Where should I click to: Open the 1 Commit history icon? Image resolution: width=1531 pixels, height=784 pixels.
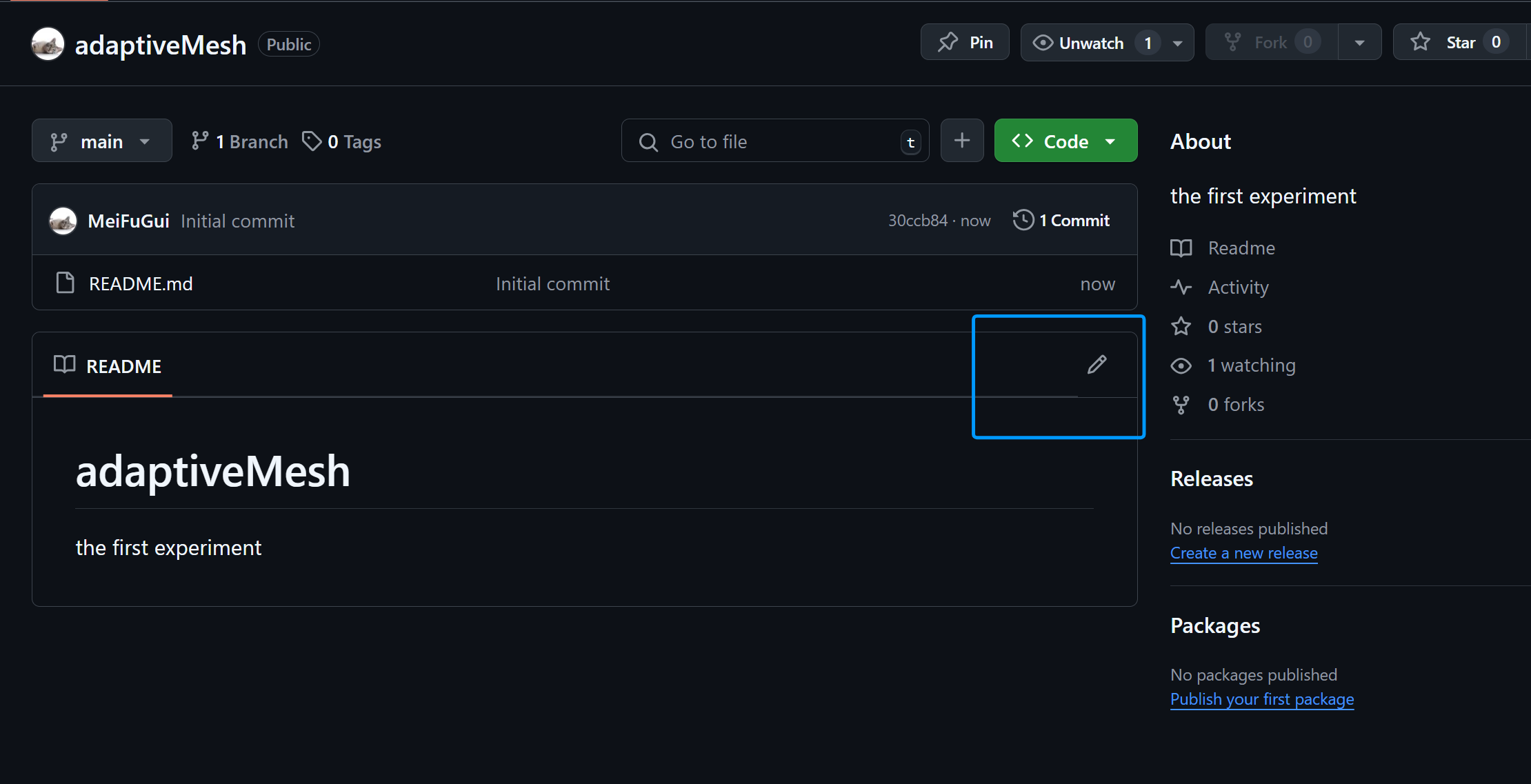click(1023, 221)
